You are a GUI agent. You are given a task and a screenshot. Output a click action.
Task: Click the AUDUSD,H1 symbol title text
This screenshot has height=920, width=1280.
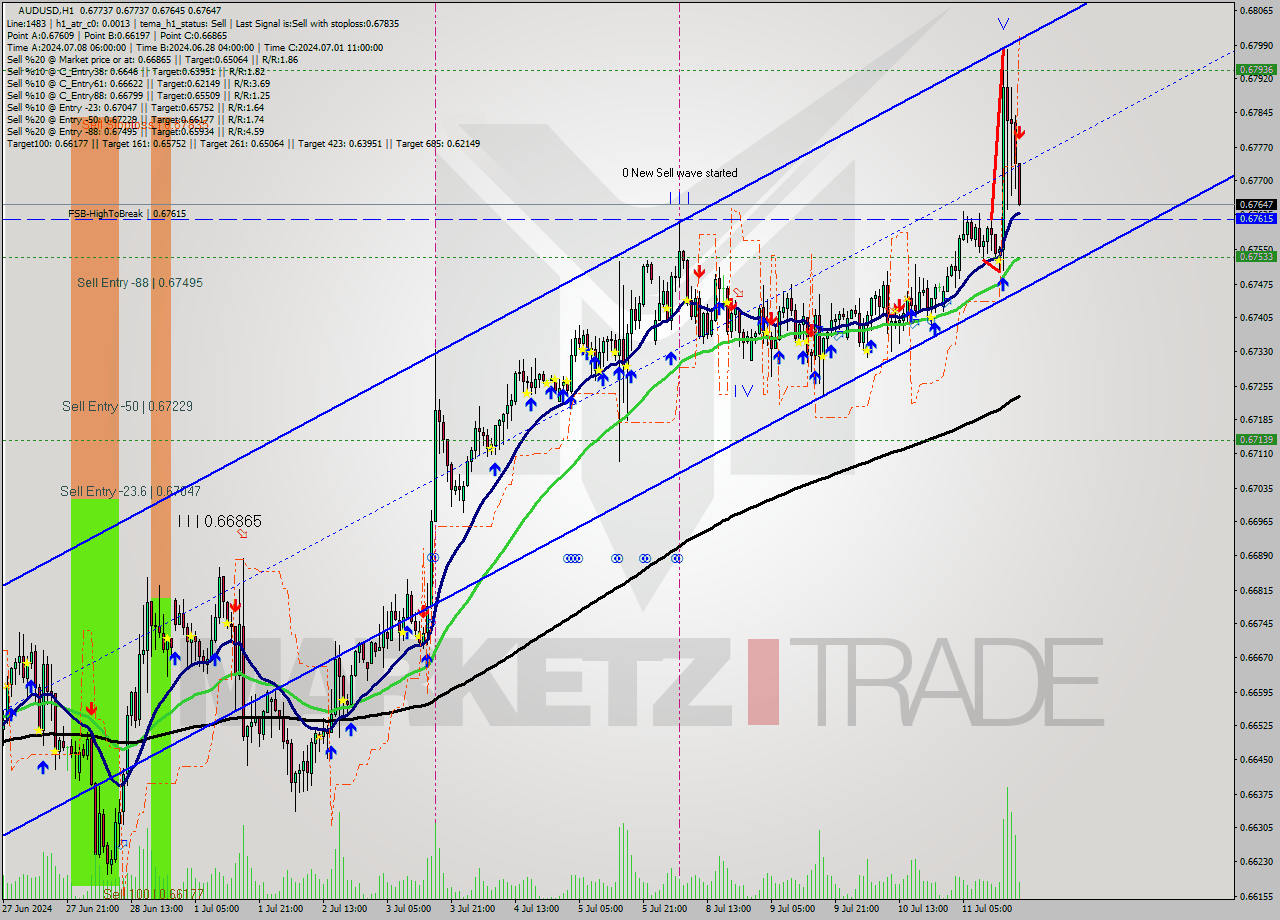47,11
